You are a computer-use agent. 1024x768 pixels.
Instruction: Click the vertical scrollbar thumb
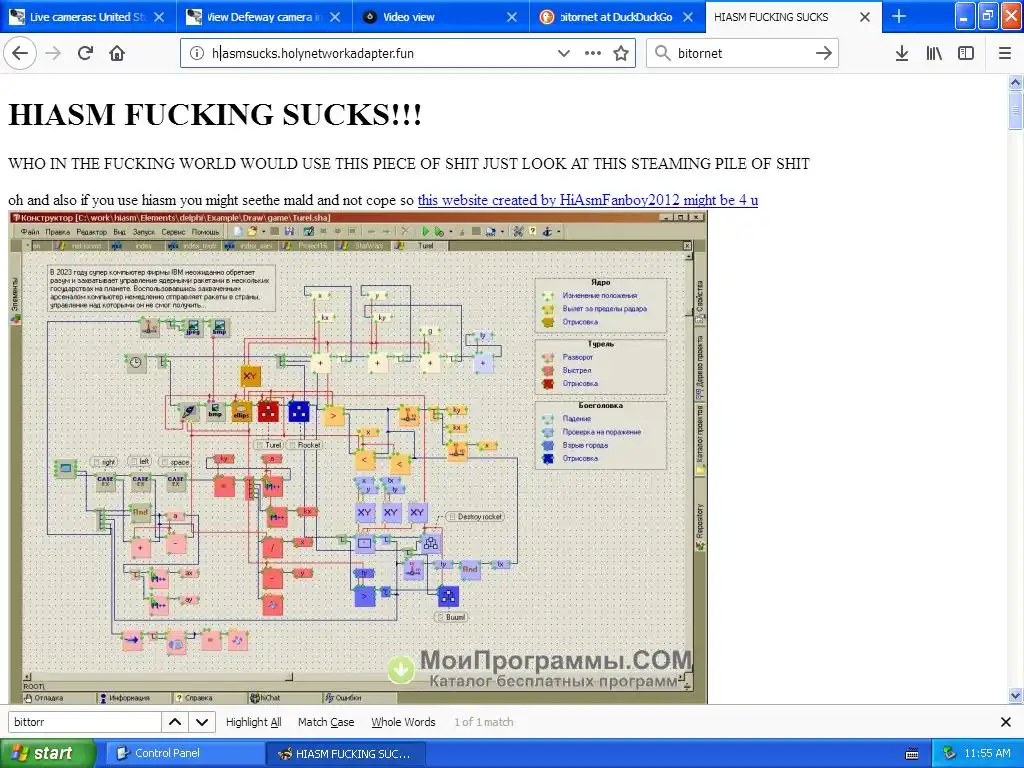[x=1015, y=110]
